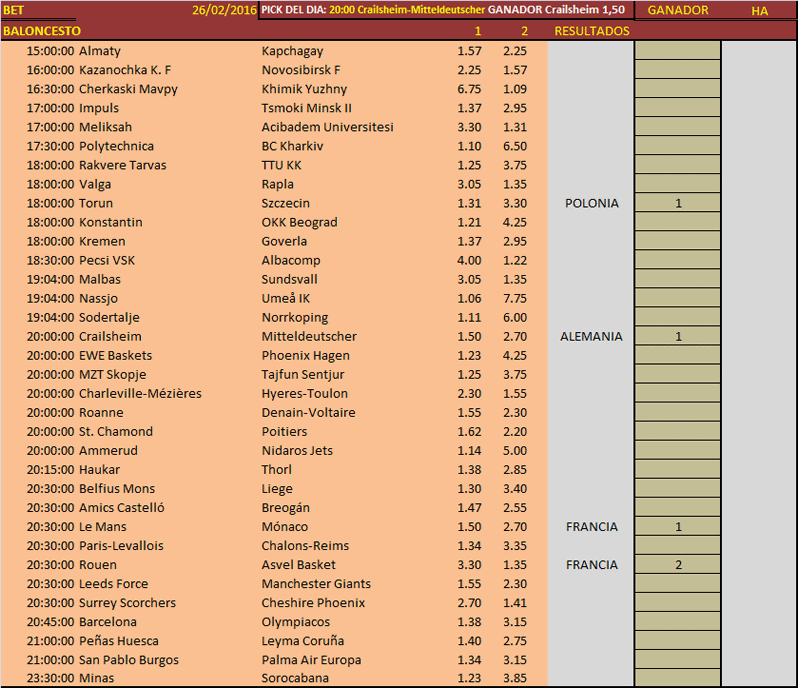798x688 pixels.
Task: Click Cheshire Phoenix cell
Action: click(313, 603)
